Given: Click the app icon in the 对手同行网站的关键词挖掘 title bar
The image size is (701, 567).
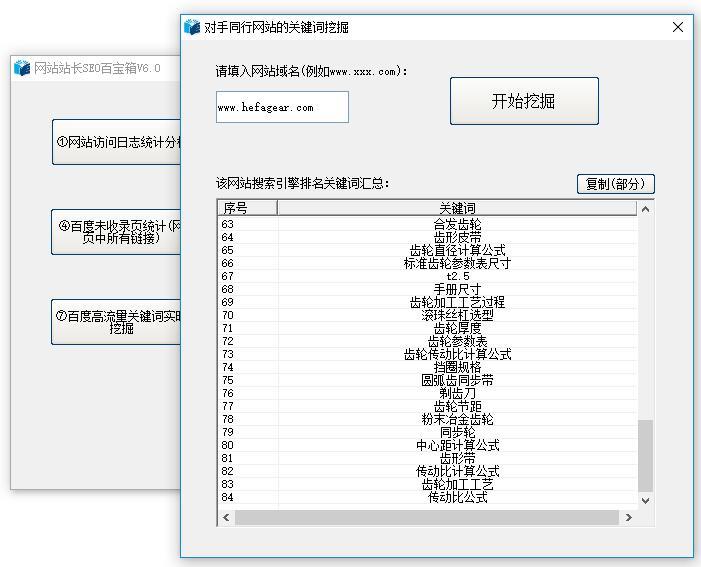Looking at the screenshot, I should point(192,27).
